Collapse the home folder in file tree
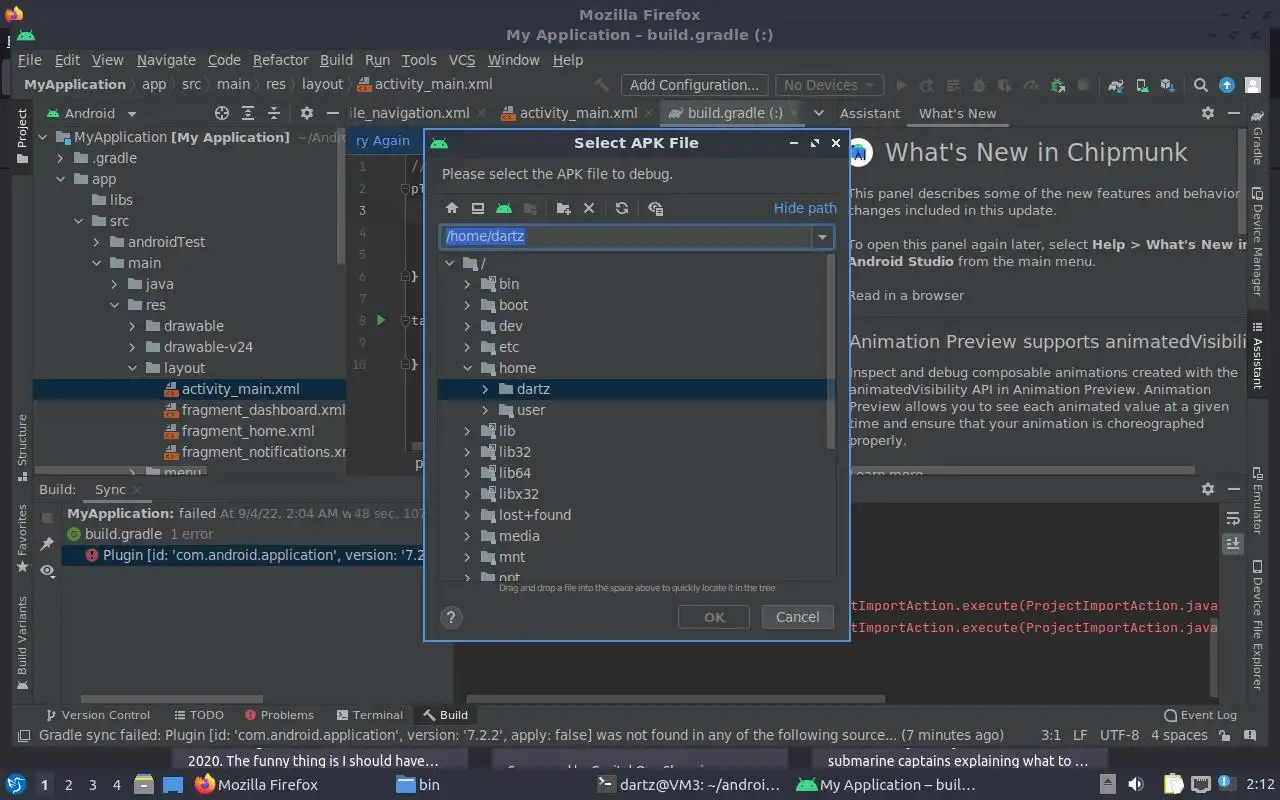The height and width of the screenshot is (800, 1280). click(467, 368)
